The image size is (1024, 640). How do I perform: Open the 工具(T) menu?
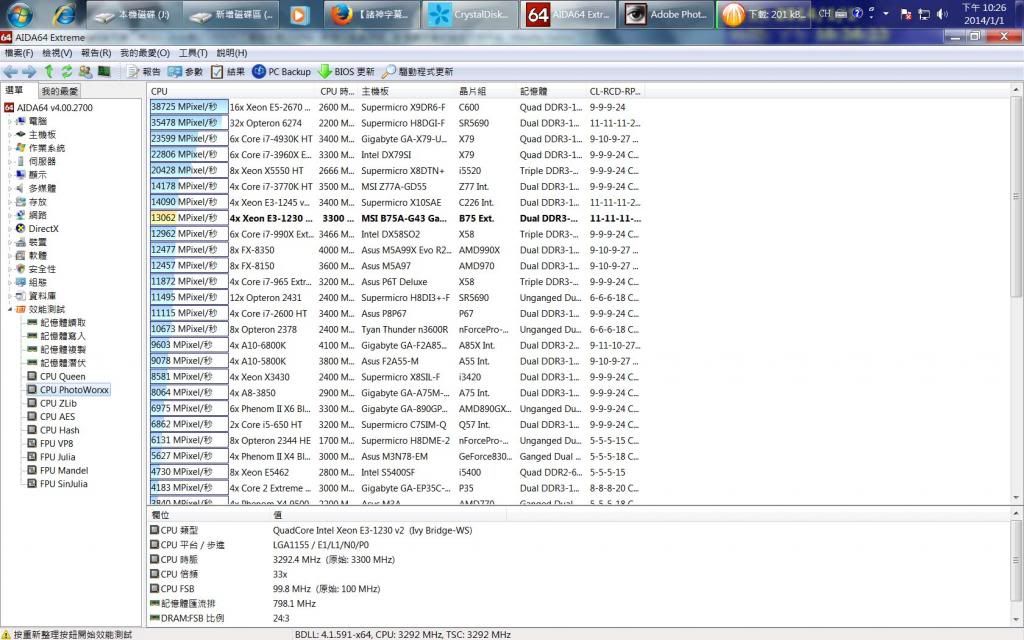tap(193, 53)
